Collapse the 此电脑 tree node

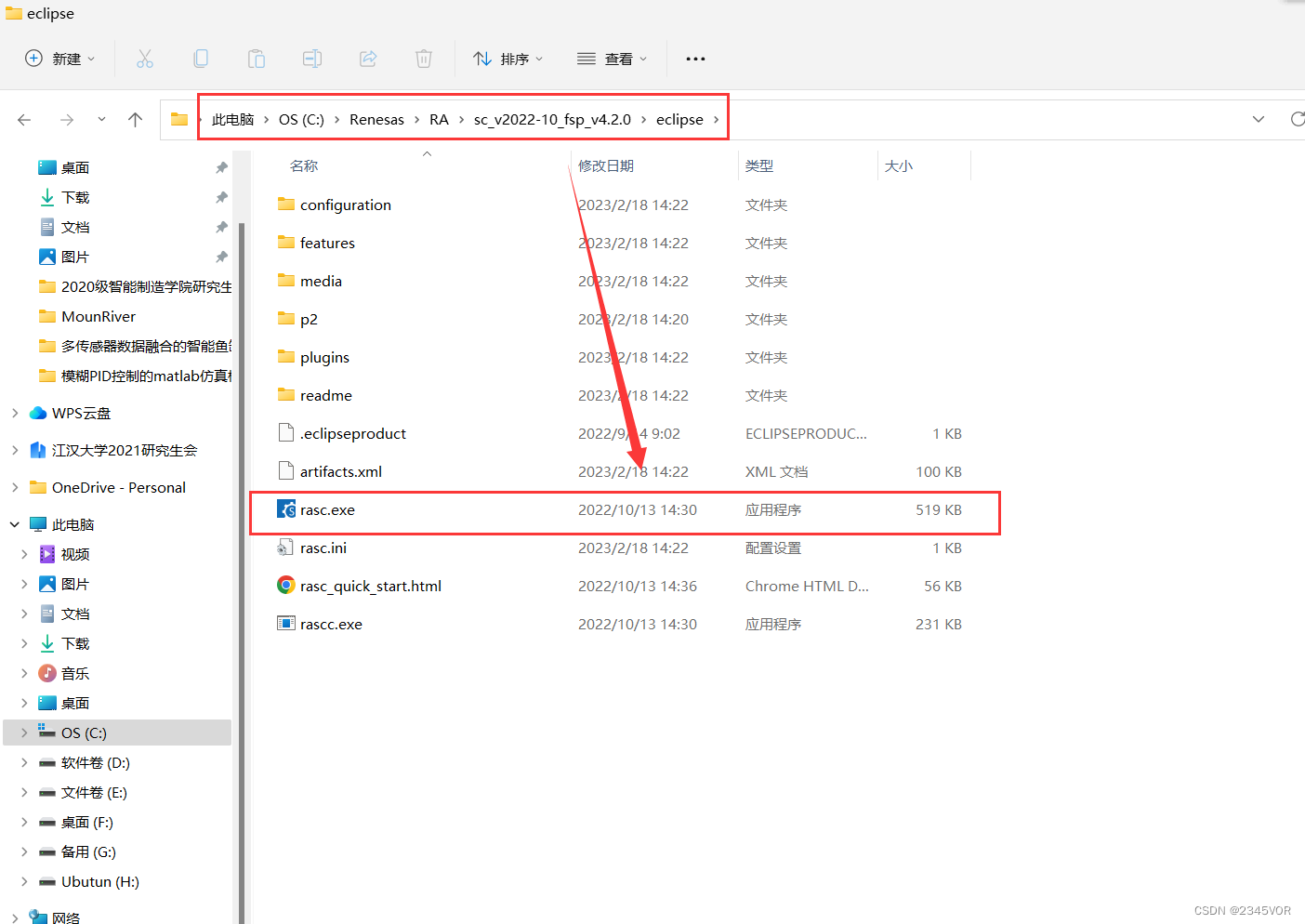click(15, 524)
